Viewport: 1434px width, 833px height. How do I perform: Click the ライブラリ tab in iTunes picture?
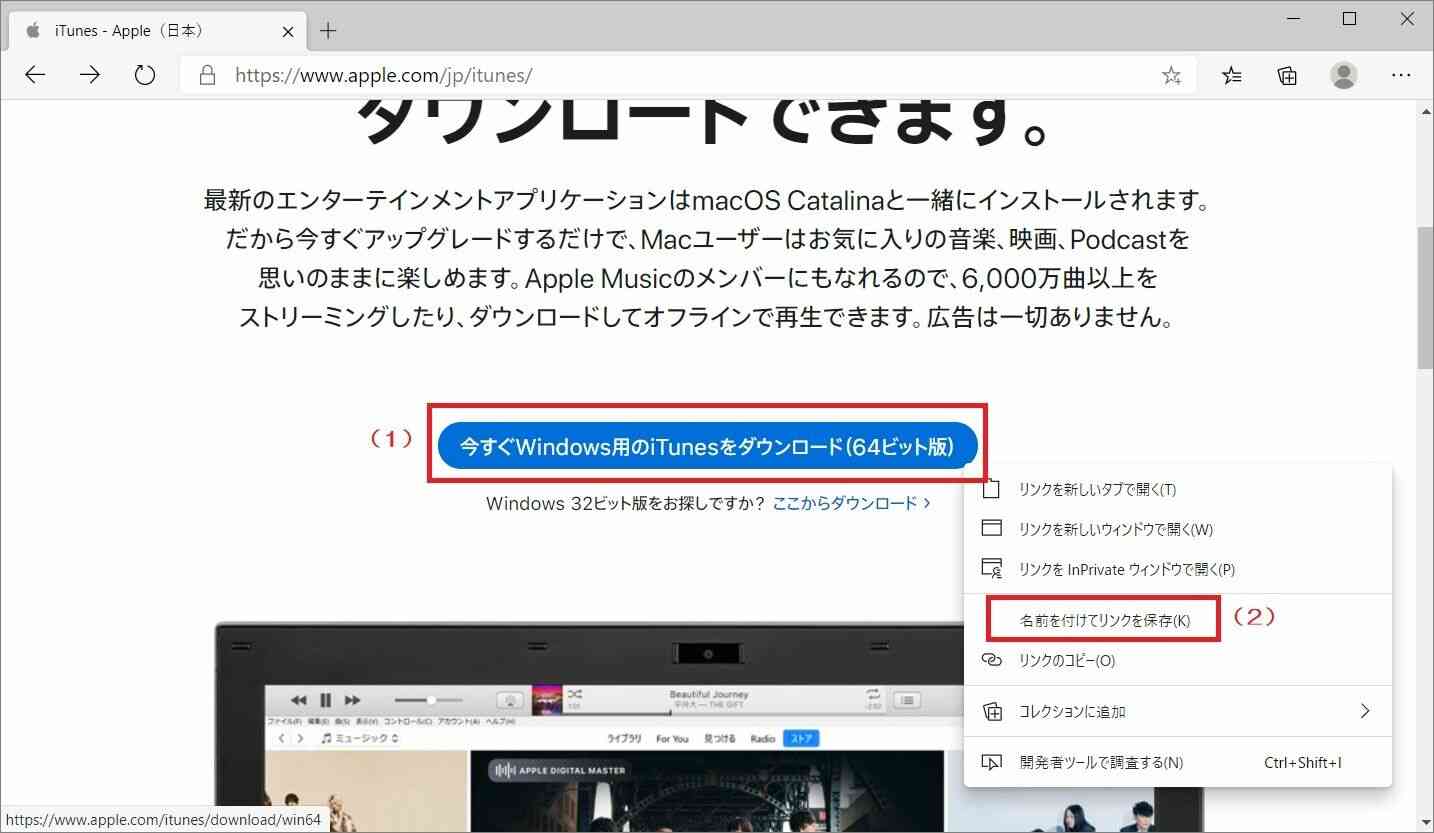pos(624,739)
